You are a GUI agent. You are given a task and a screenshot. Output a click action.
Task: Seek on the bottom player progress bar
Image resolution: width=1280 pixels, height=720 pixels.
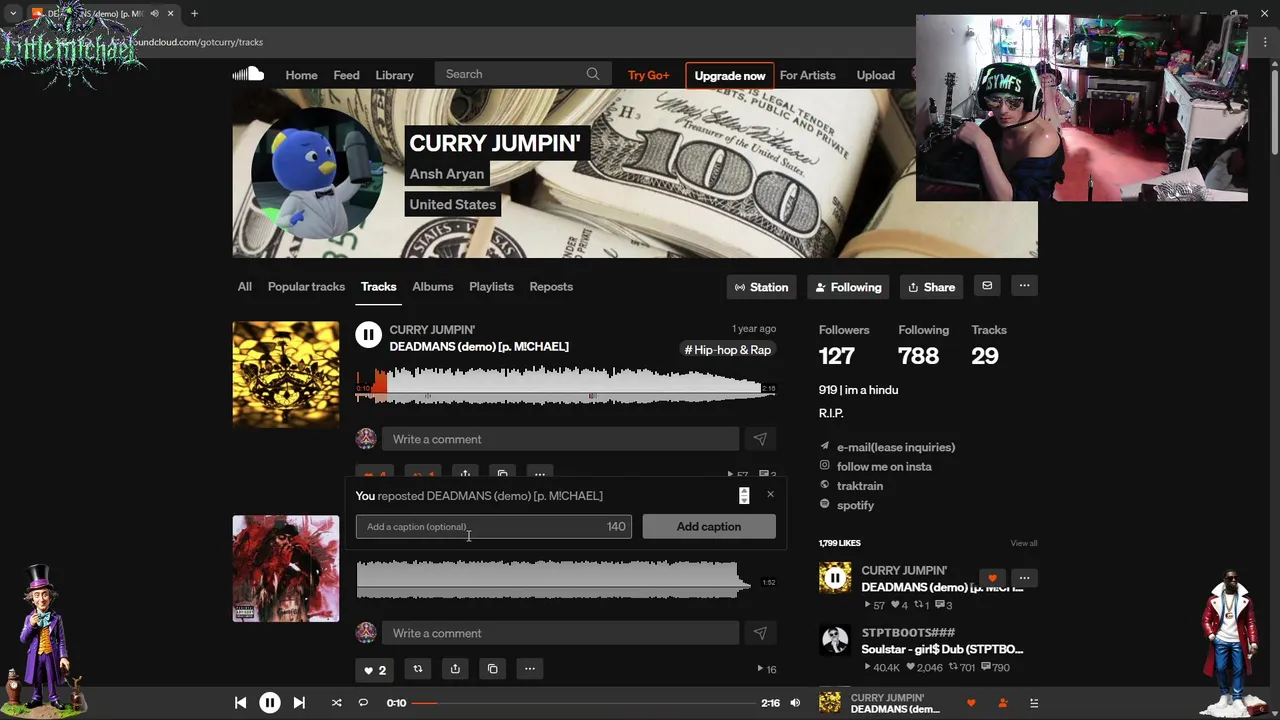(x=583, y=703)
